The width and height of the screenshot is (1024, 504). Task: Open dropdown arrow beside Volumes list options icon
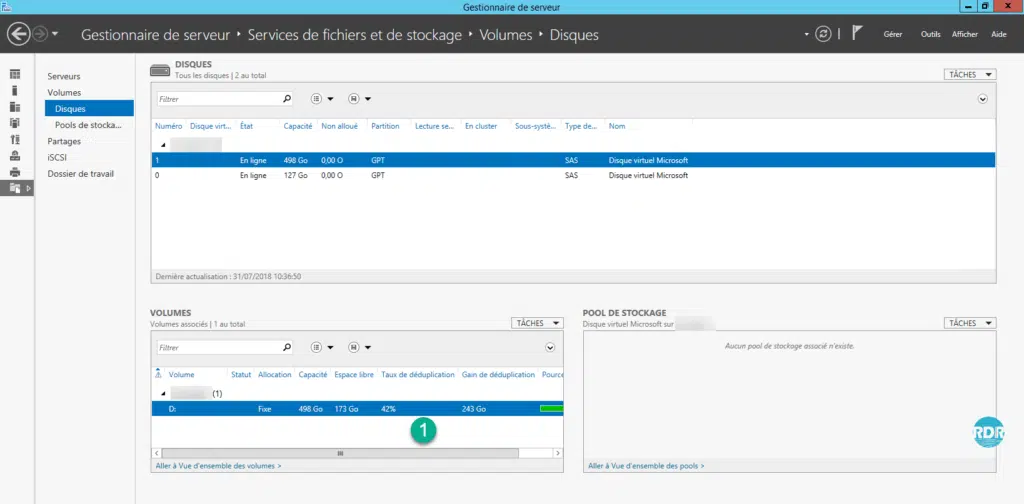330,347
